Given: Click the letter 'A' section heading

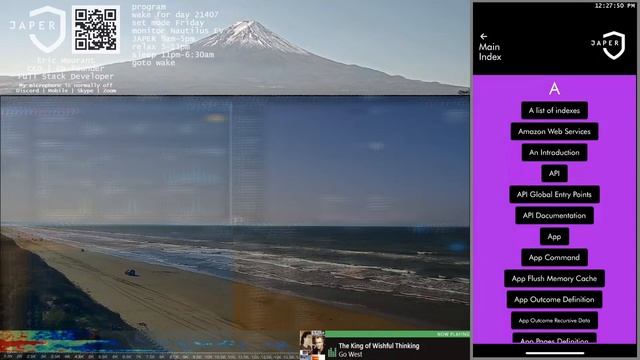Looking at the screenshot, I should (554, 89).
